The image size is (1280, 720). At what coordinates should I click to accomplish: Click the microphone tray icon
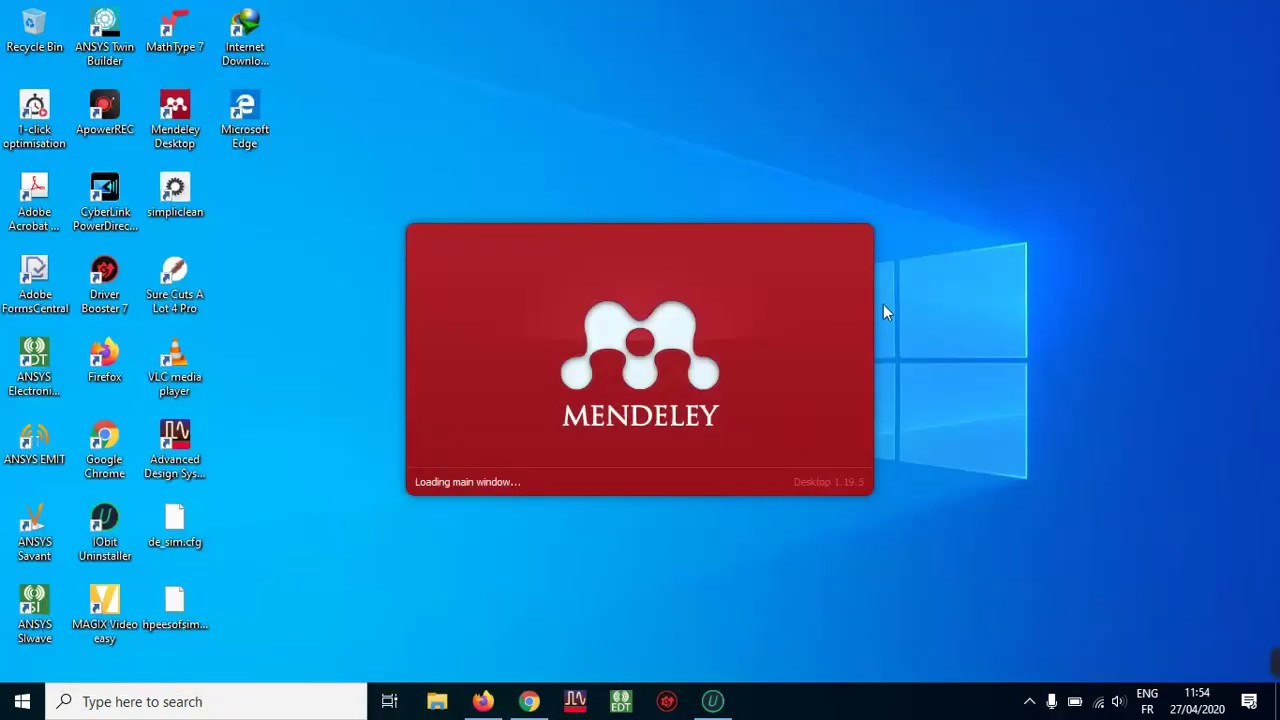[1052, 701]
